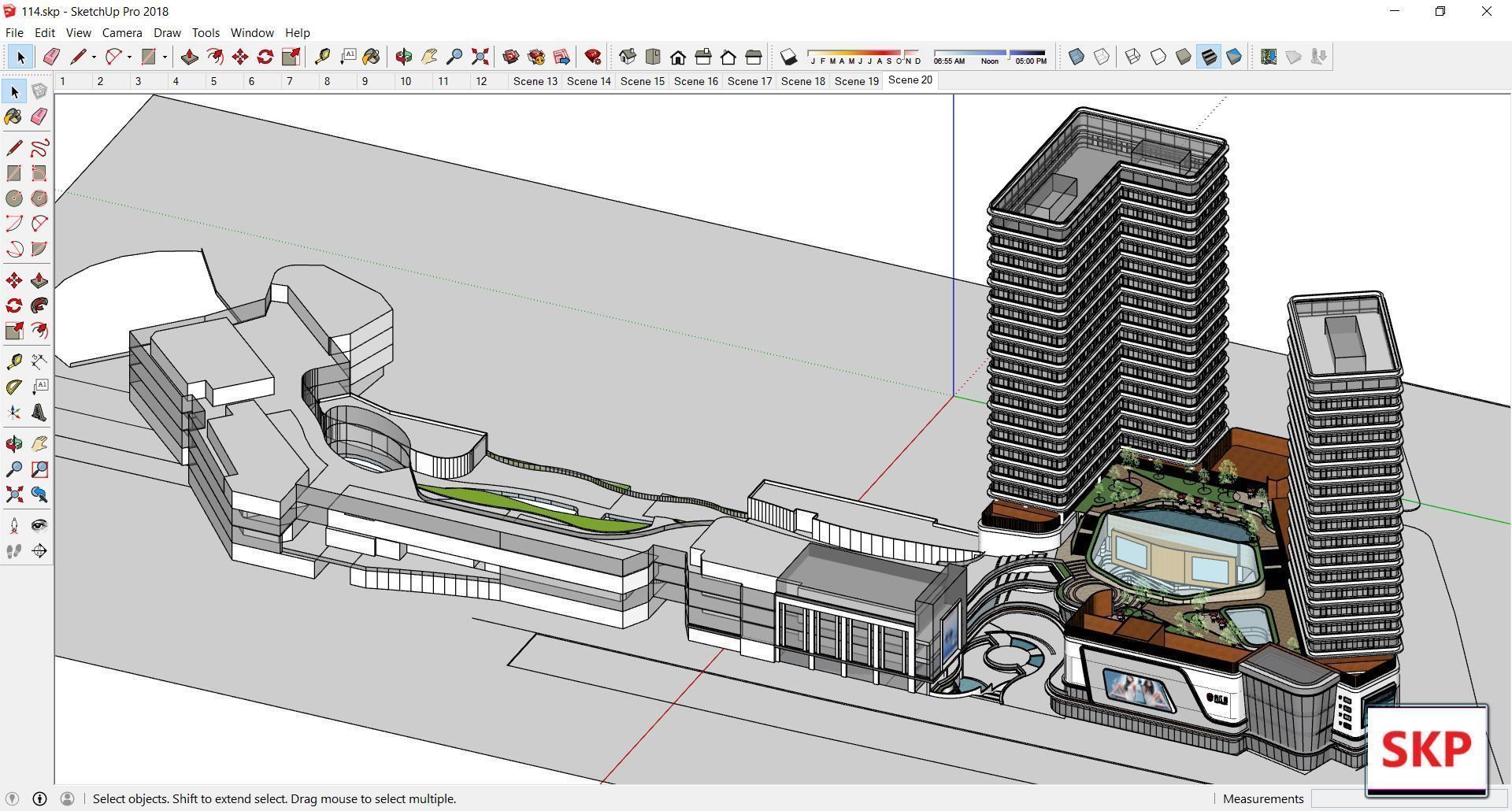Enable Shaded face style
This screenshot has width=1512, height=811.
pyautogui.click(x=1184, y=57)
